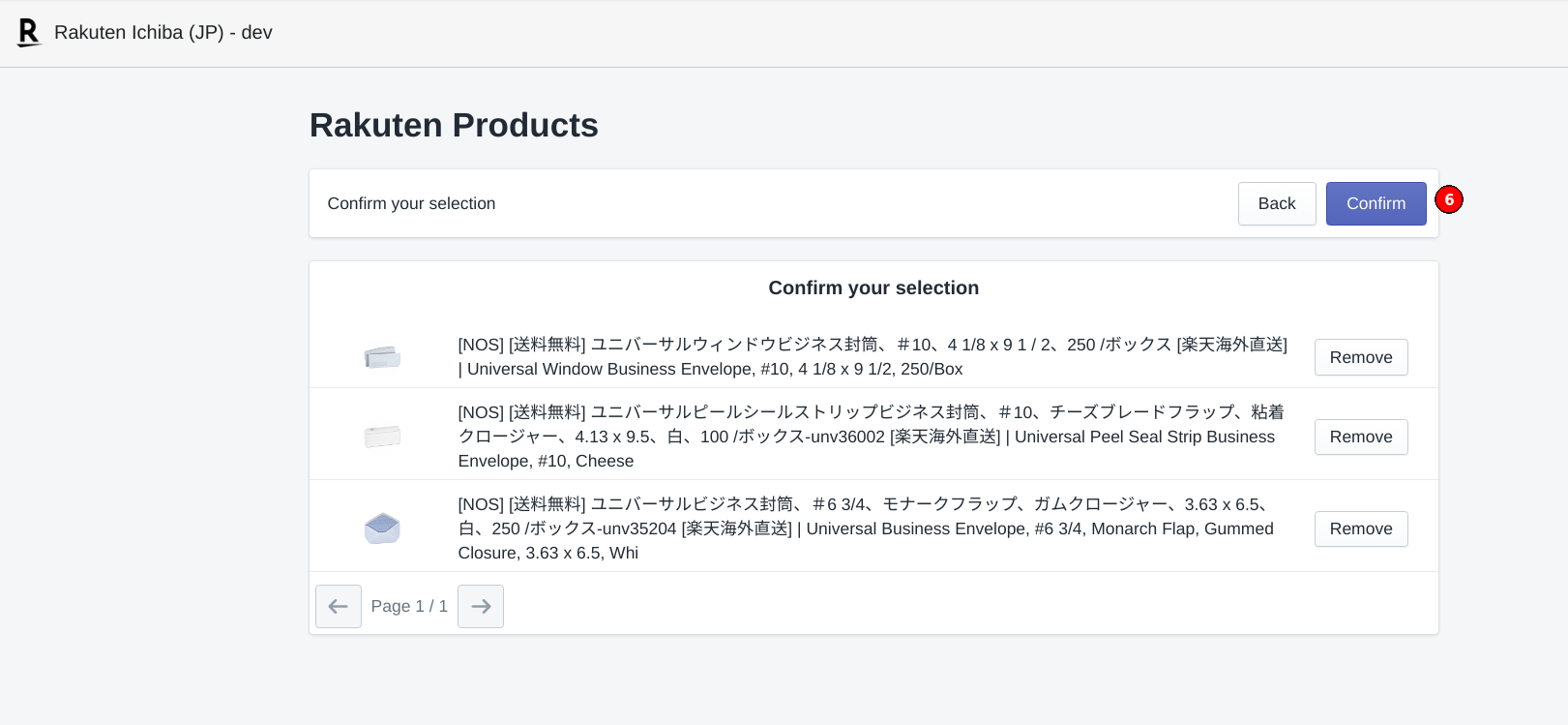Remove the Universal Window Business Envelope
Viewport: 1568px width, 725px height.
(x=1360, y=357)
